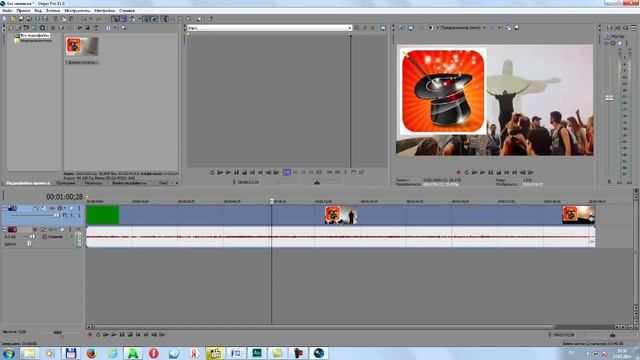Select the green event on video track
This screenshot has width=640, height=360.
click(103, 215)
